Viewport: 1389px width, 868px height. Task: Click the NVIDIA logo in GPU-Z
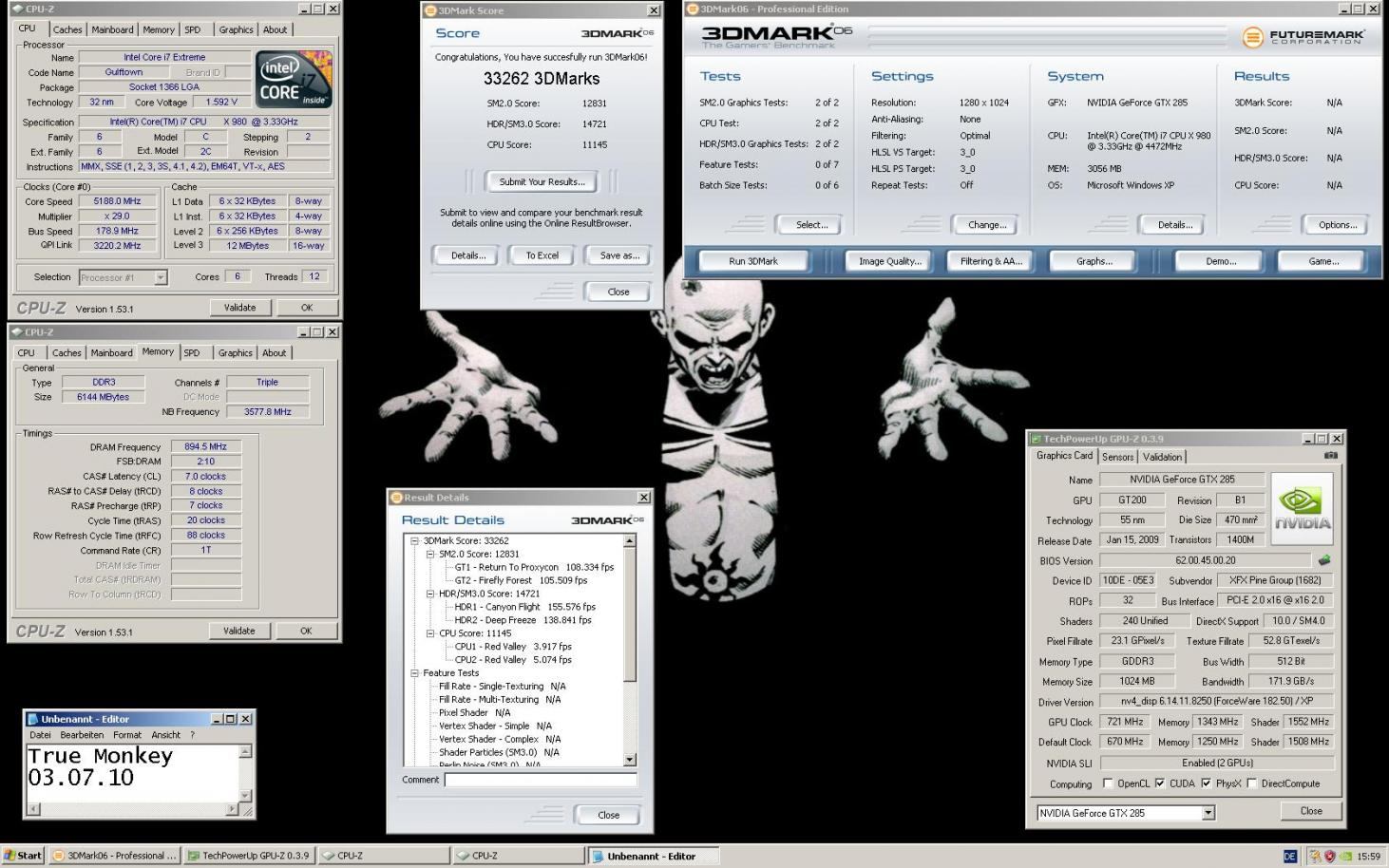(1302, 508)
